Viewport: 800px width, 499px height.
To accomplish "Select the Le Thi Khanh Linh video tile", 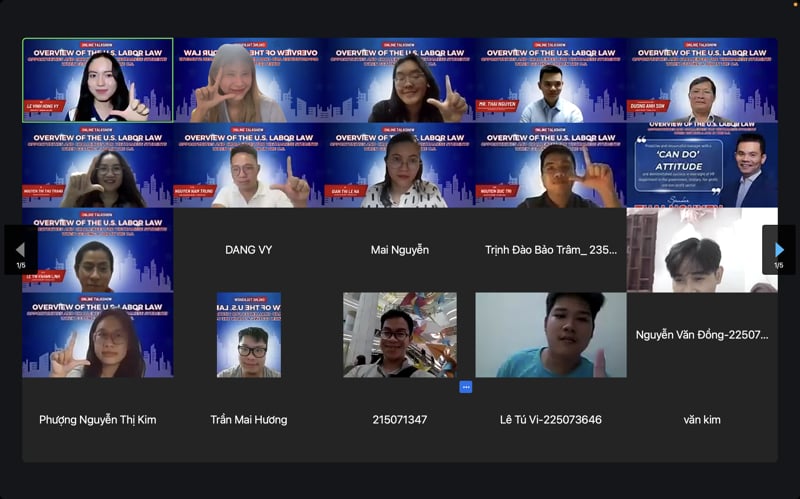I will 98,250.
